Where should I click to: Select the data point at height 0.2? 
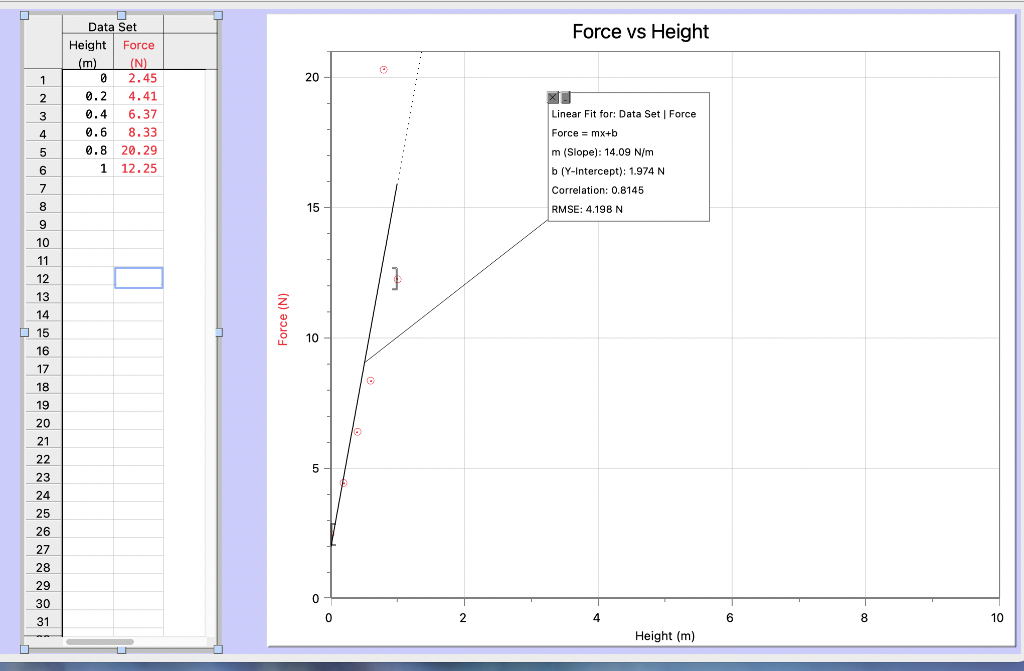pyautogui.click(x=344, y=483)
